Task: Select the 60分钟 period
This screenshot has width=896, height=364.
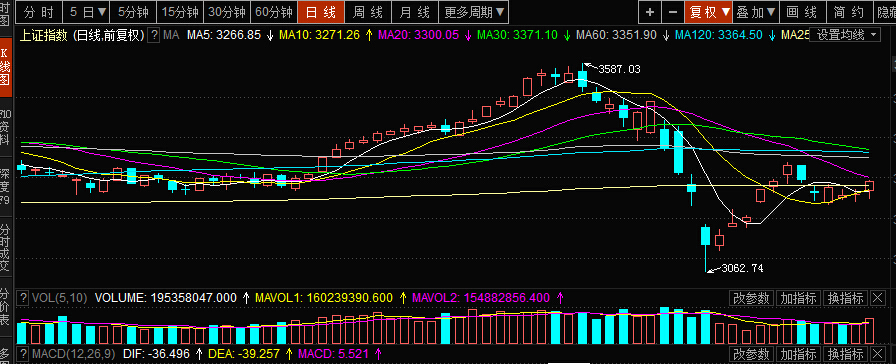Action: click(x=274, y=11)
